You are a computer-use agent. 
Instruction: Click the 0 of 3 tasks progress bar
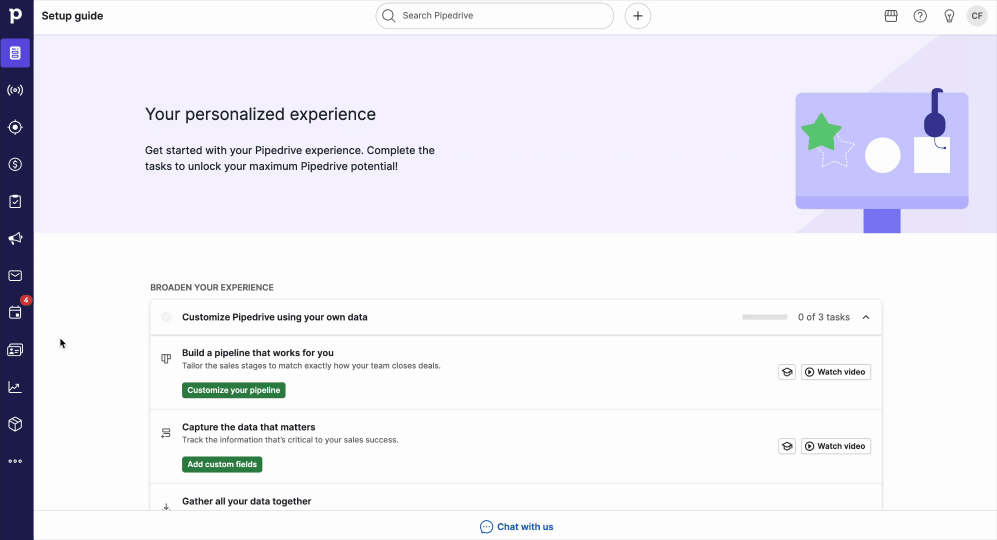point(764,317)
